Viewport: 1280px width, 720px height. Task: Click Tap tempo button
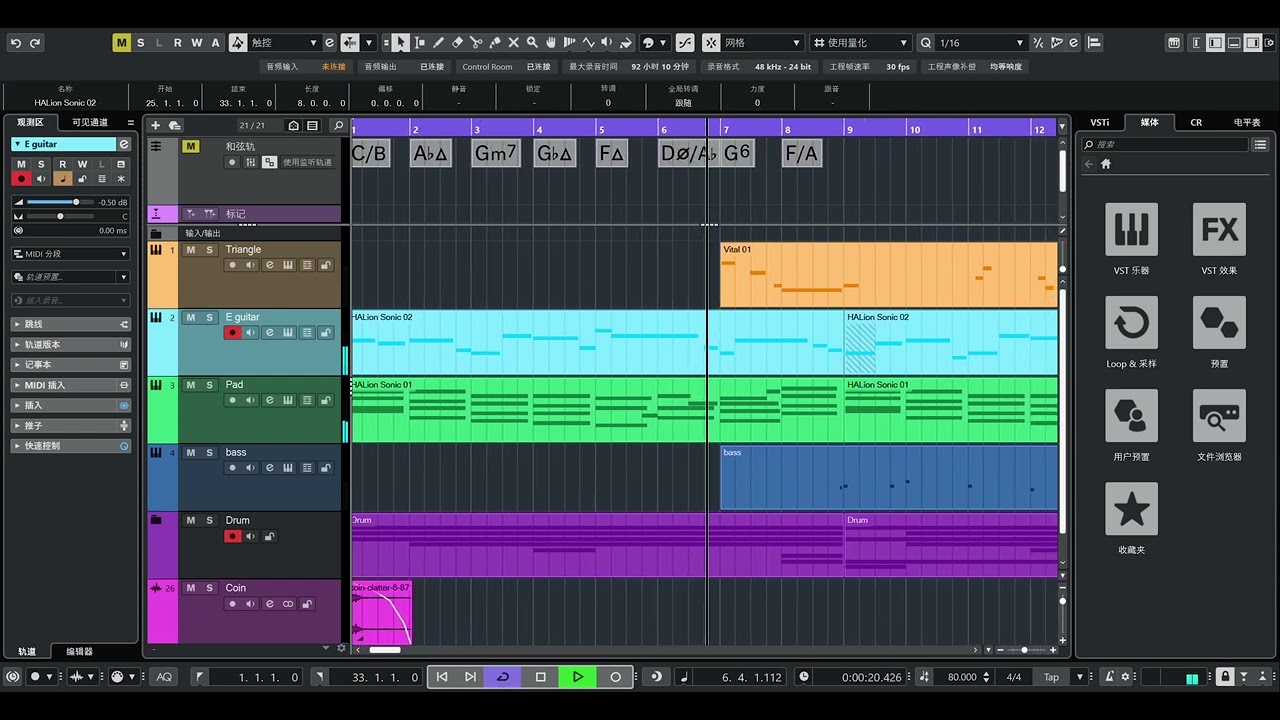coord(1051,677)
